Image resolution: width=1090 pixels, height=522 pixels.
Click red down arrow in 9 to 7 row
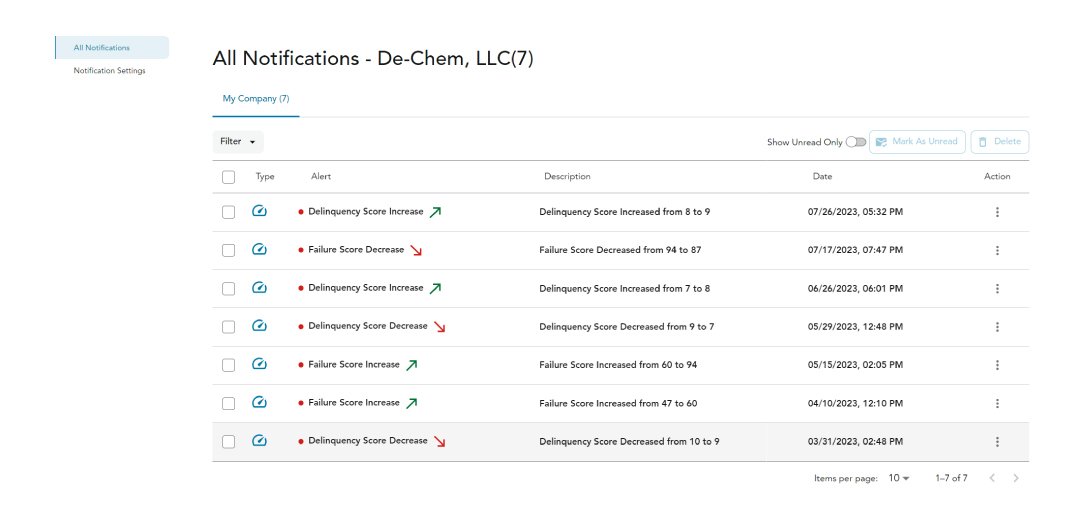coord(439,327)
